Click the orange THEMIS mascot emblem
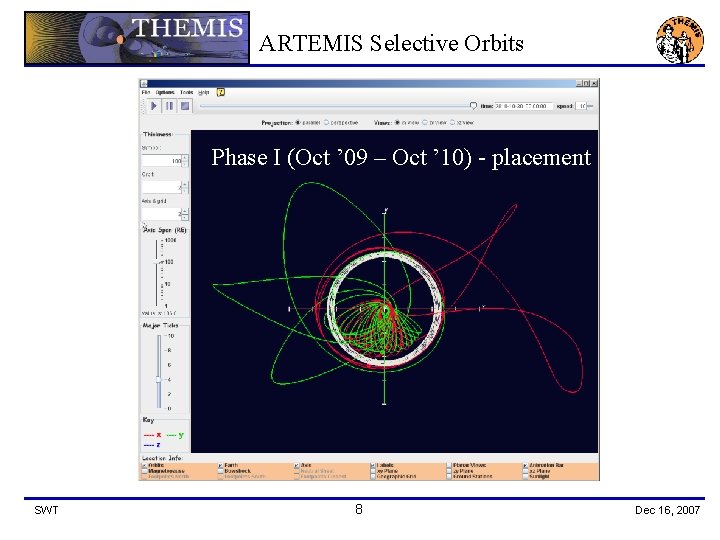The image size is (720, 540). pyautogui.click(x=680, y=40)
